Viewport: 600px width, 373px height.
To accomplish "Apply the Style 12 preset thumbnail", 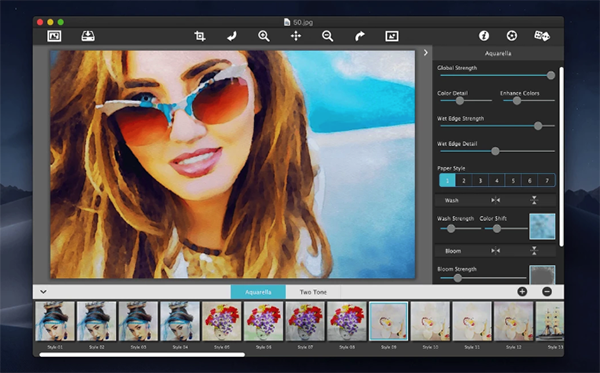I will click(x=514, y=321).
